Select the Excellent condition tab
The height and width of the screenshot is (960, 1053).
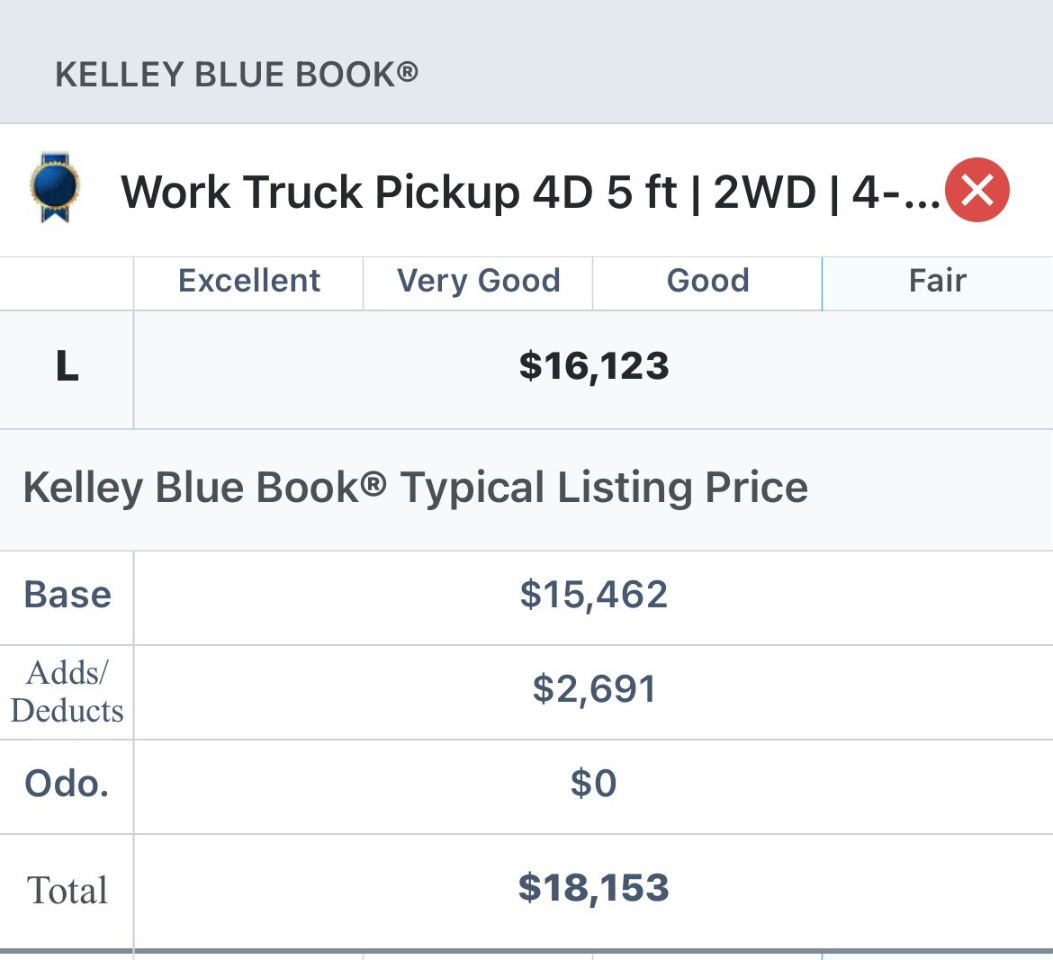[249, 281]
